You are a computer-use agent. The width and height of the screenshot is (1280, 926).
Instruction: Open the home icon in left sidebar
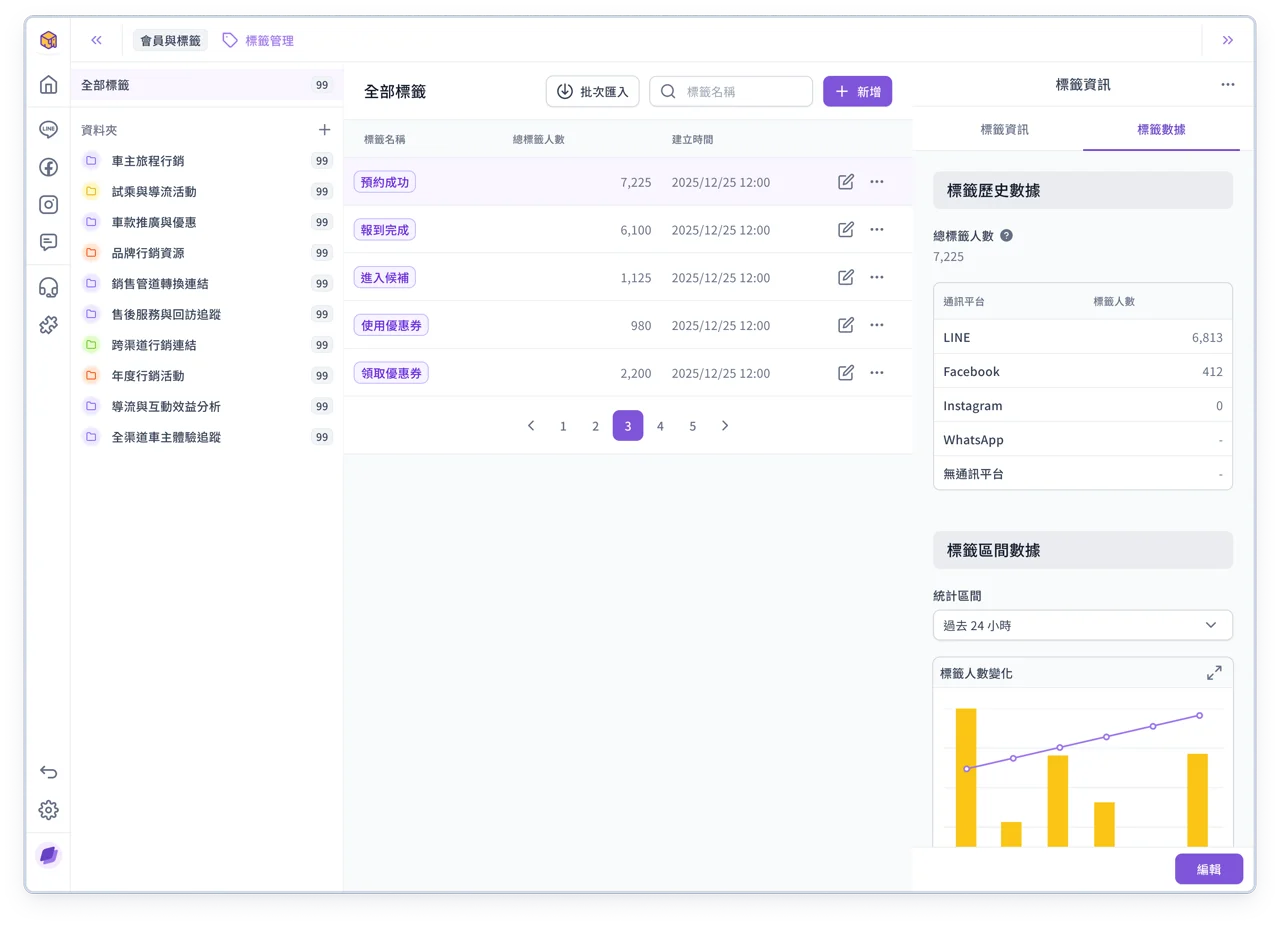[48, 85]
